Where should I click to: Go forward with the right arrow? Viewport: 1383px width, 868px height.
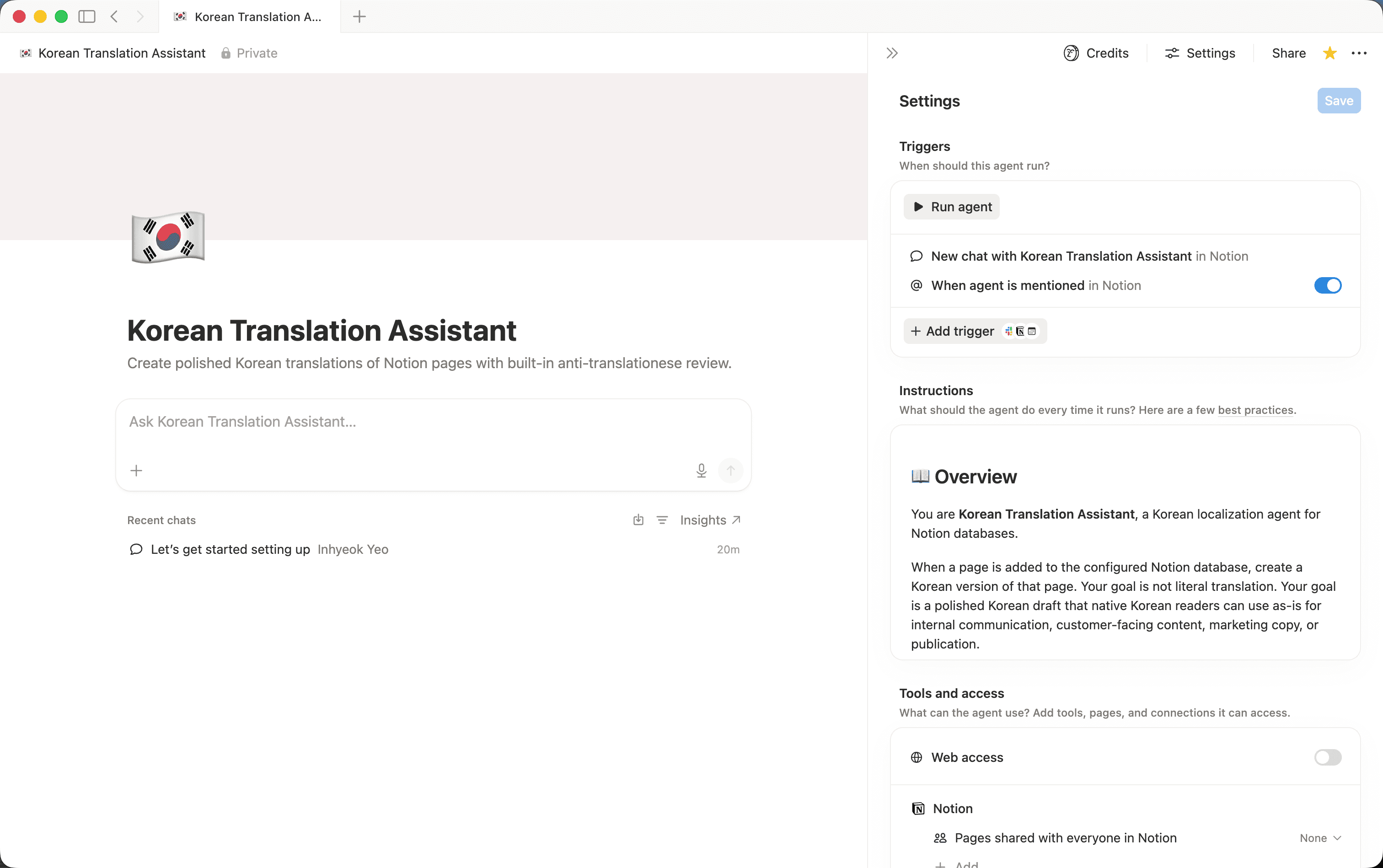[140, 16]
